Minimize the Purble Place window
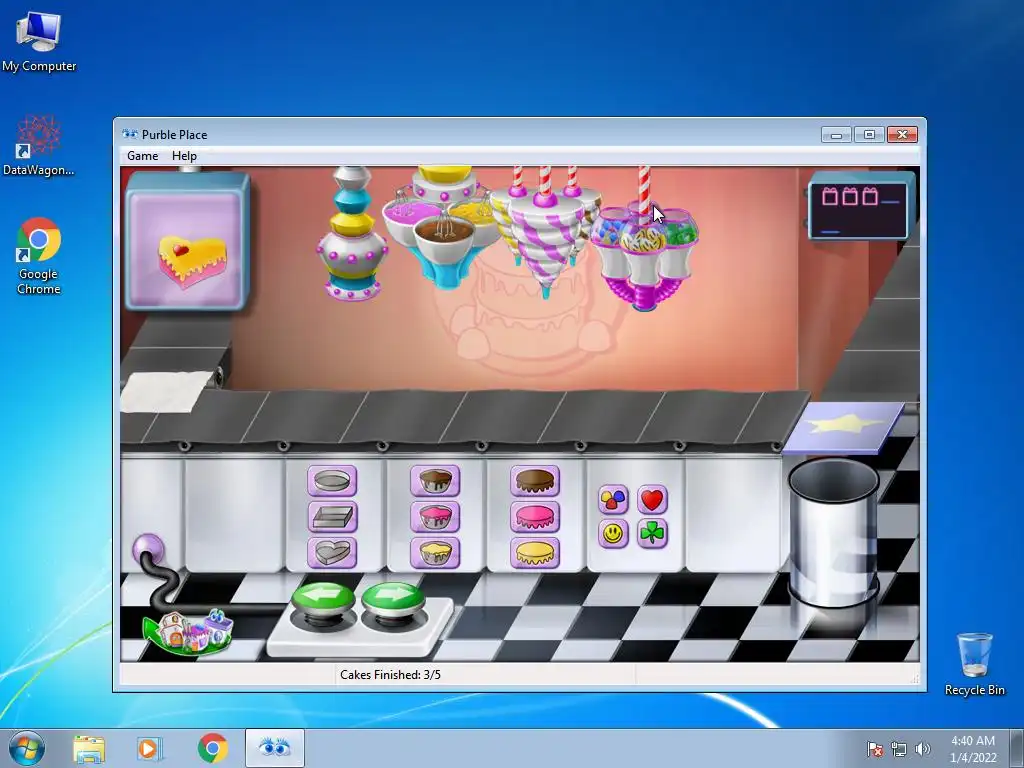The height and width of the screenshot is (768, 1024). (837, 135)
